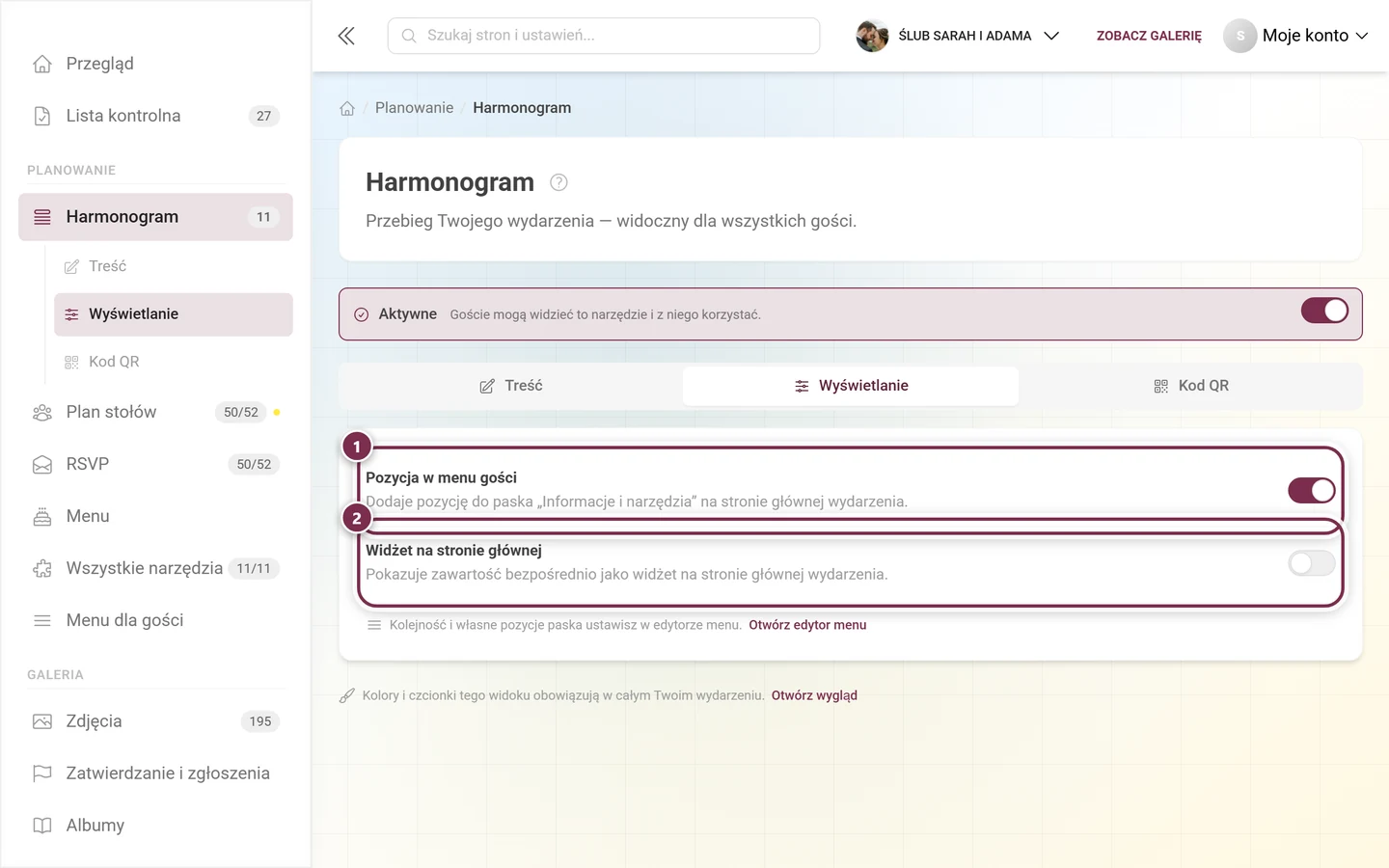
Task: Enable Widżet na stronie głównej switch
Action: point(1312,563)
